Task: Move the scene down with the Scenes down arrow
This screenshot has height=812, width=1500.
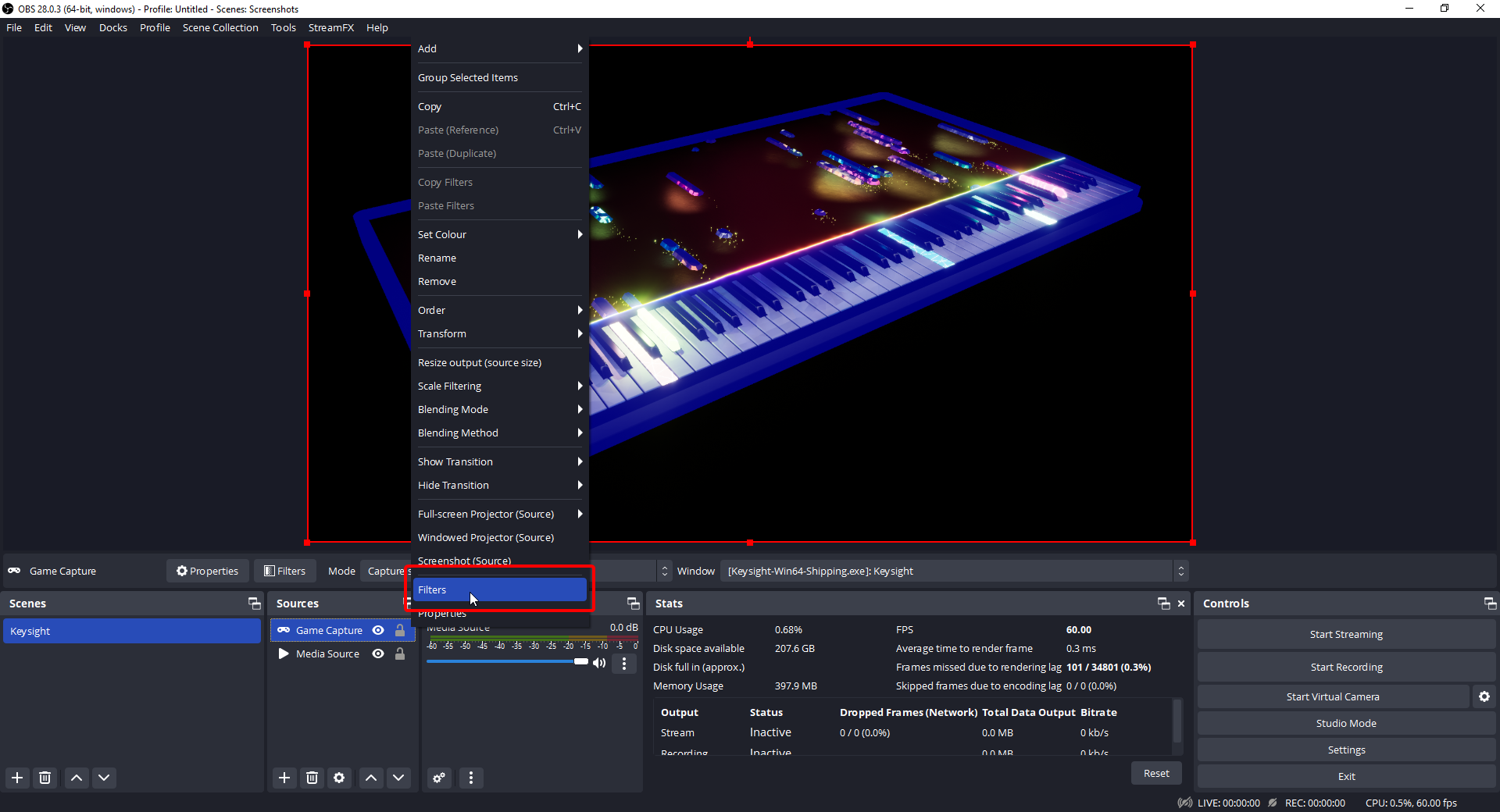Action: (x=104, y=778)
